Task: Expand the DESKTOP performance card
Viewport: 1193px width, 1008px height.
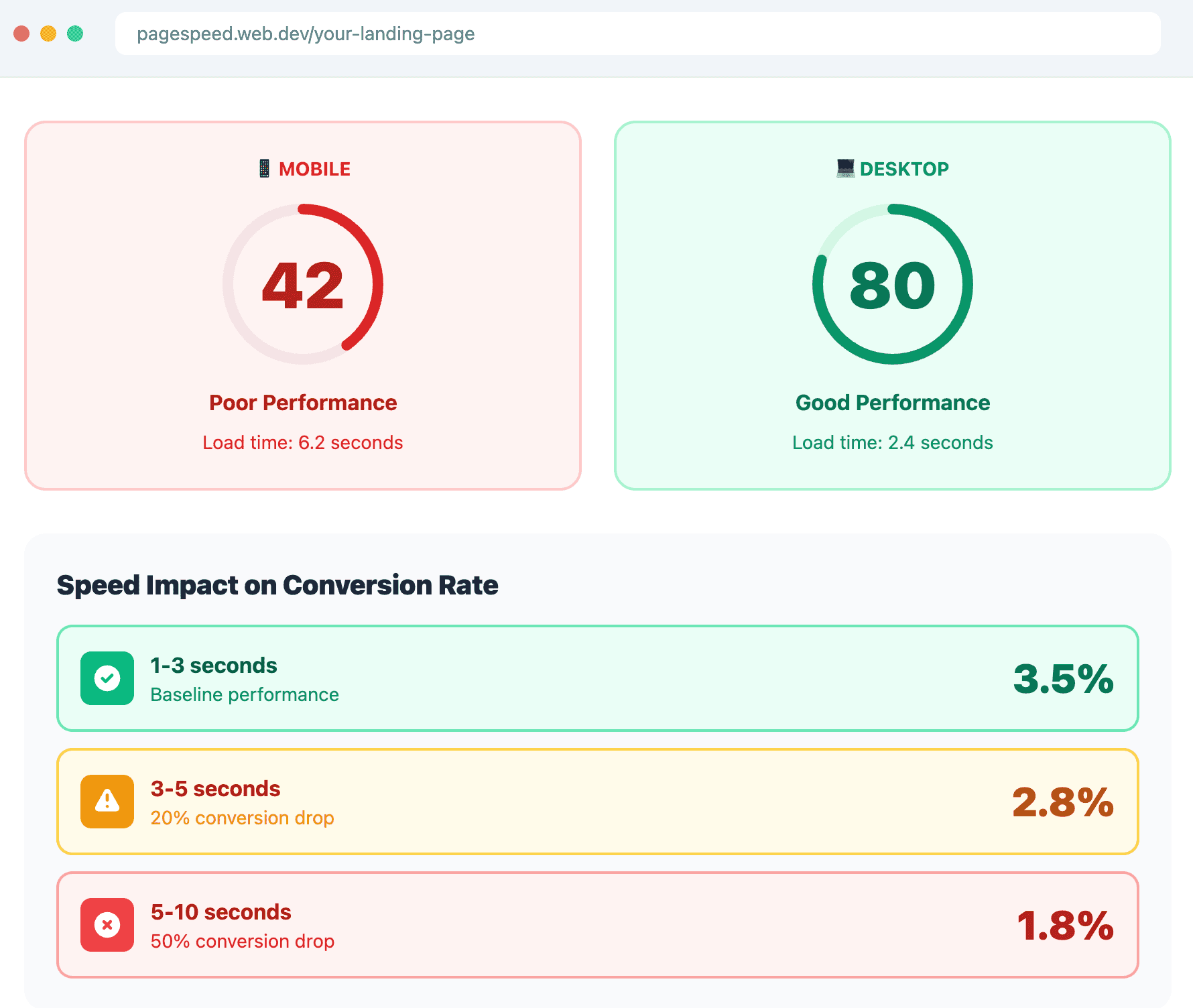Action: pyautogui.click(x=892, y=305)
